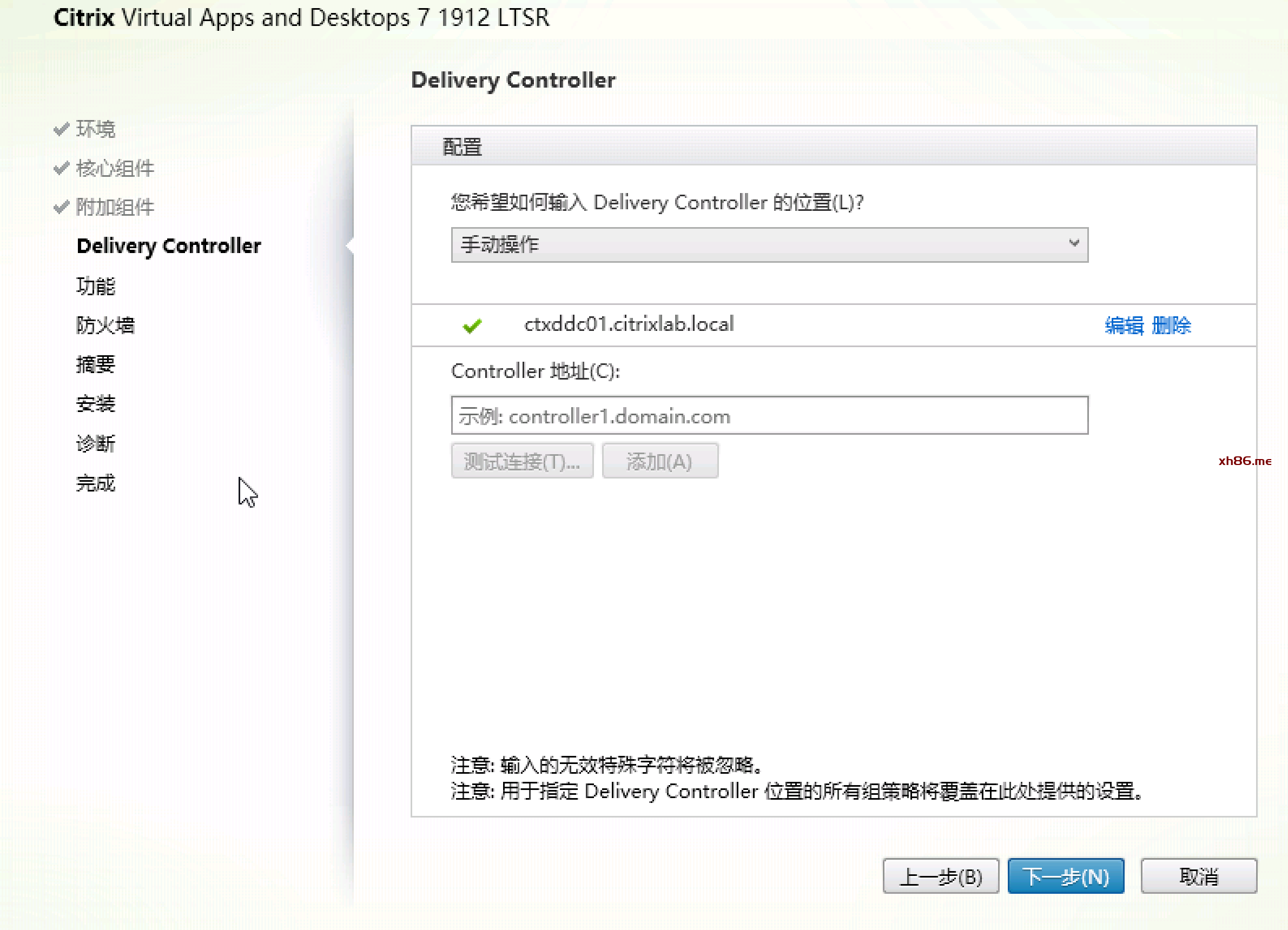Click the 编辑 link for the controller

pyautogui.click(x=1124, y=325)
